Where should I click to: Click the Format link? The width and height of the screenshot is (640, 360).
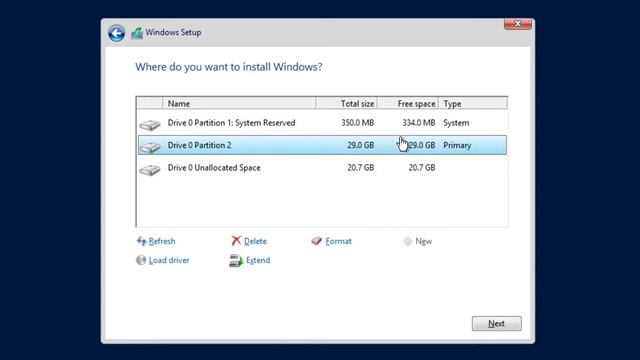pyautogui.click(x=338, y=241)
